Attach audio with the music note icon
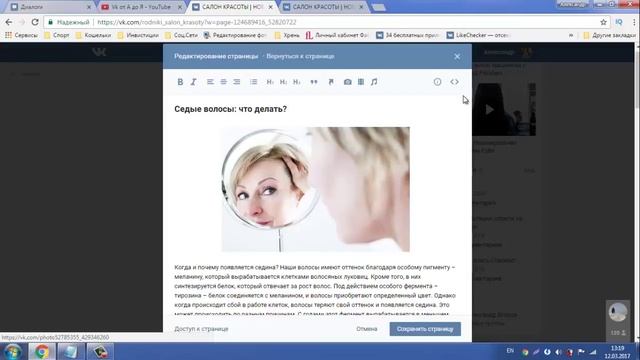Viewport: 640px width, 360px height. click(x=374, y=82)
